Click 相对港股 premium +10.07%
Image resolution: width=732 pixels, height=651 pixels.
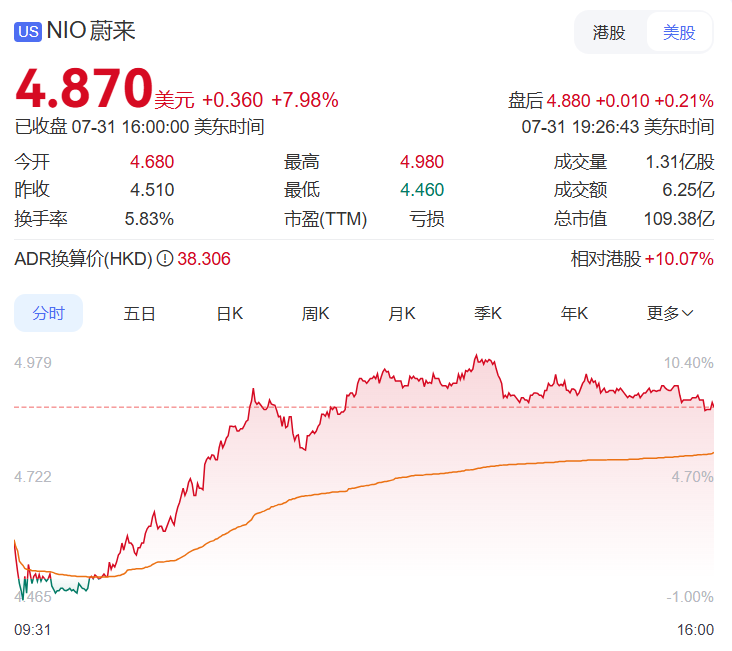(x=679, y=259)
